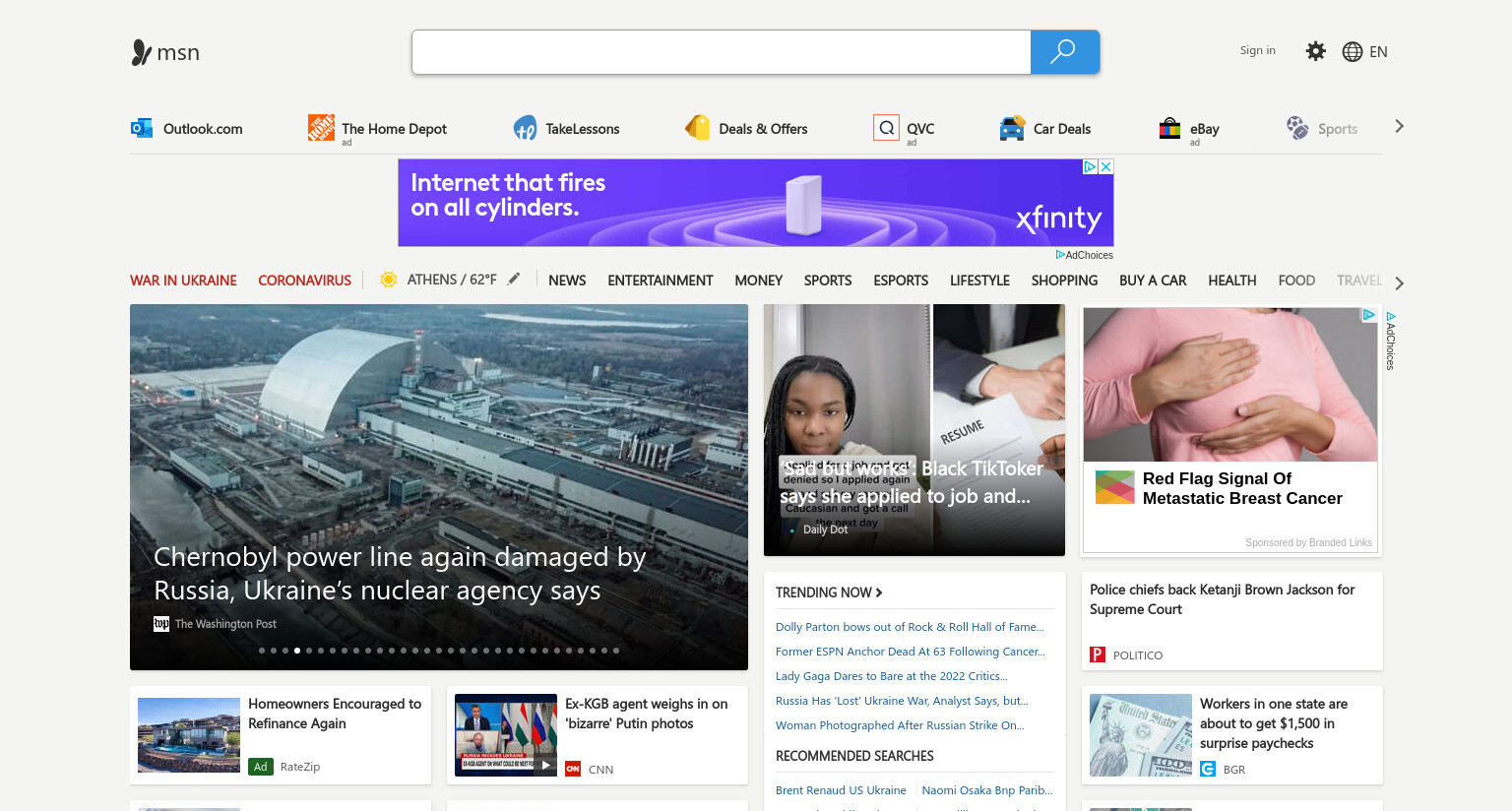This screenshot has width=1512, height=811.
Task: Open the WAR IN UKRAINE tab
Action: pos(183,281)
